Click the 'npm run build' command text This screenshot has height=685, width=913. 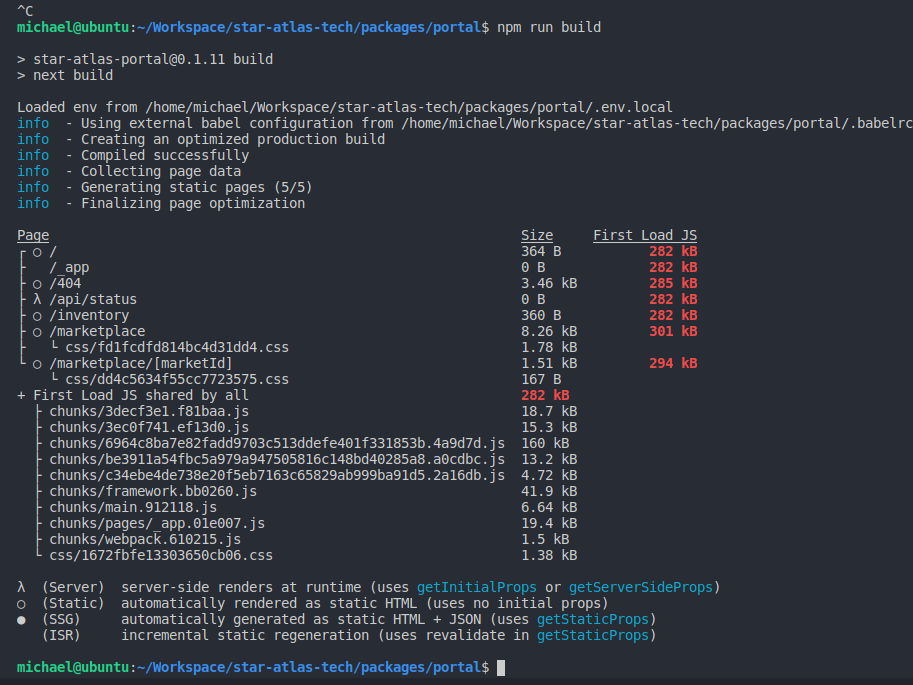click(x=548, y=27)
